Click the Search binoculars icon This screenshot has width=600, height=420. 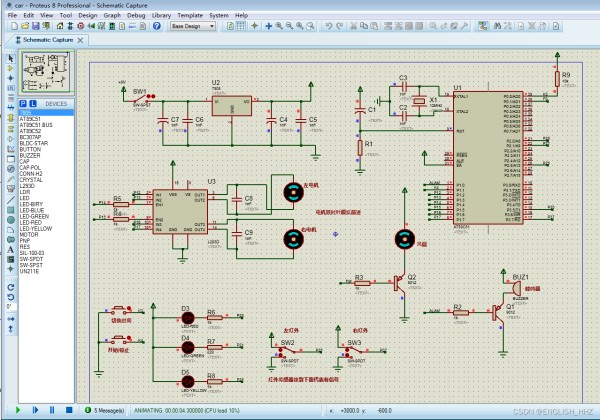tap(497, 26)
